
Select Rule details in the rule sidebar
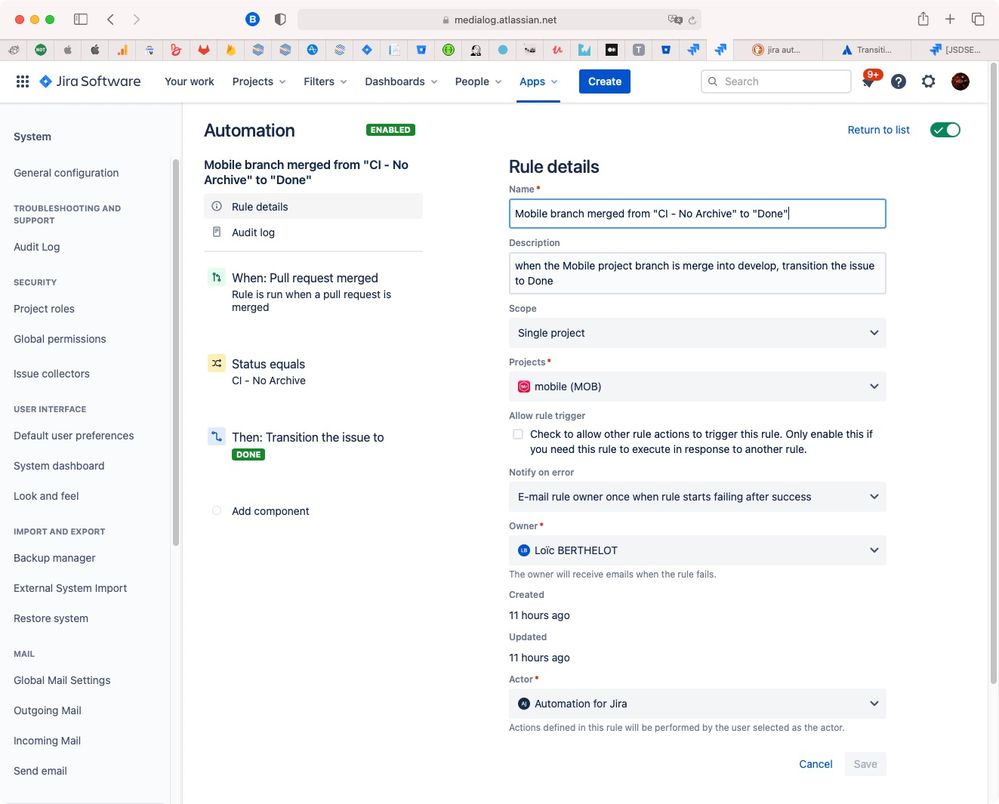click(x=313, y=206)
